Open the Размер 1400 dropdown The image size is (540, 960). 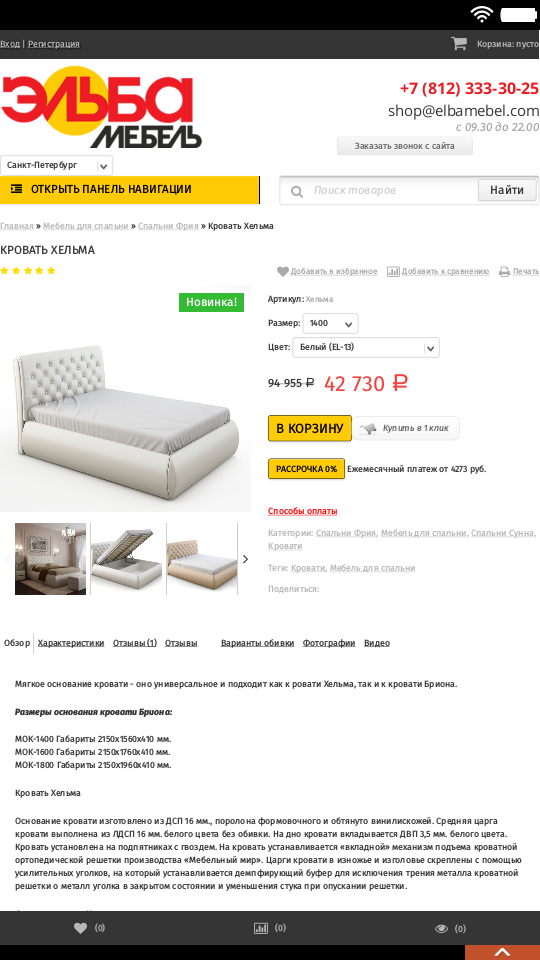click(x=331, y=323)
